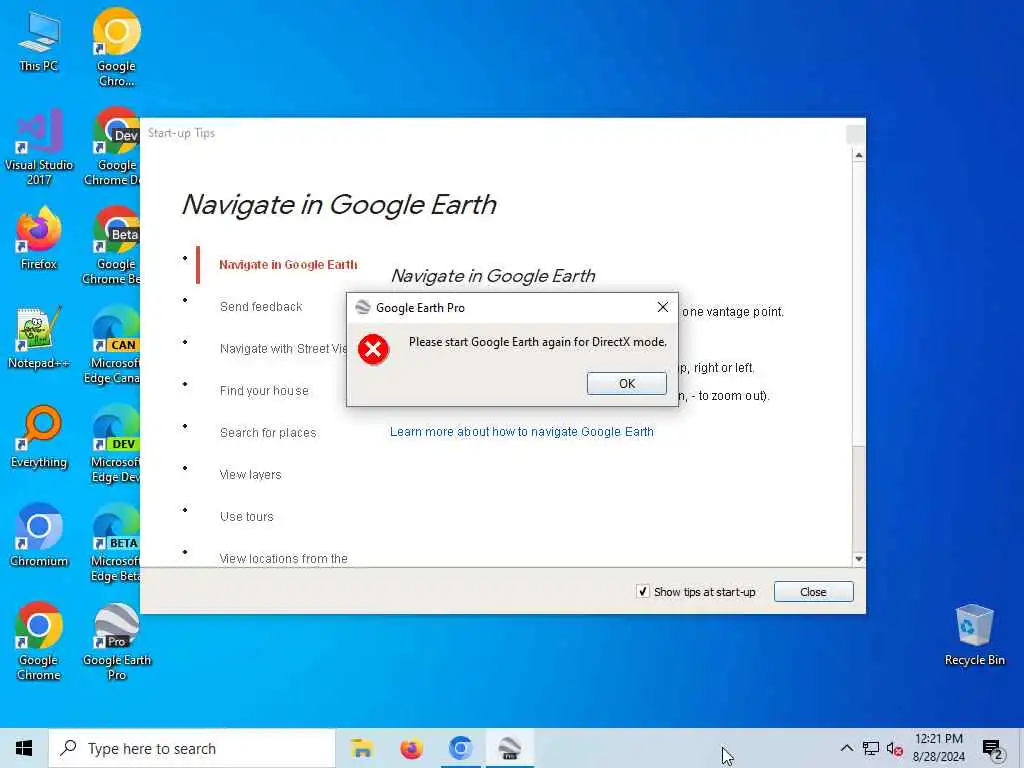Click the muted volume tray icon

point(895,749)
